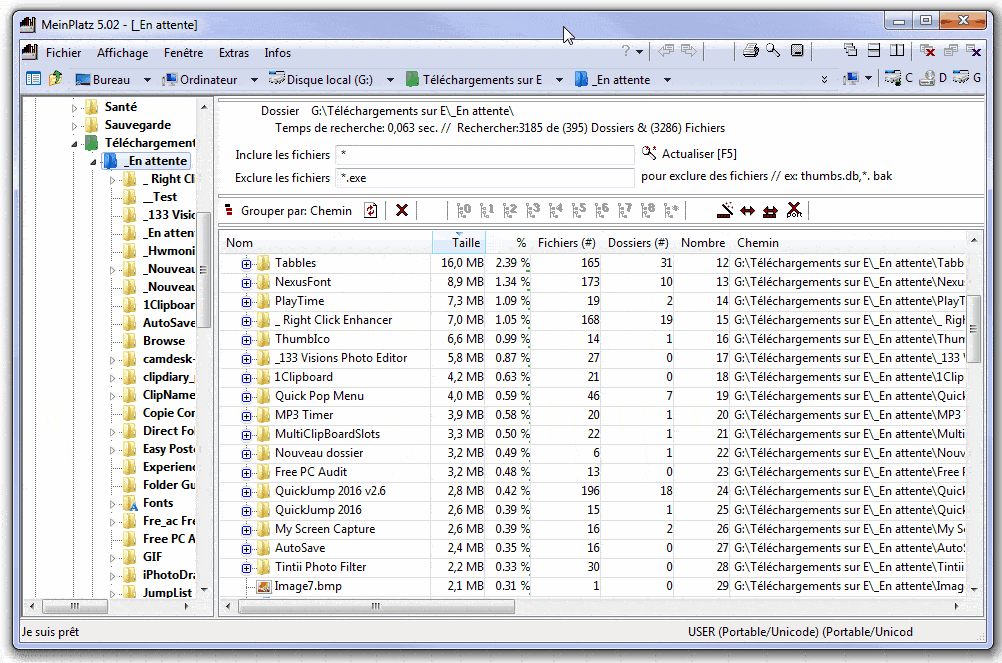Expand the Tabbles folder row

pos(246,264)
